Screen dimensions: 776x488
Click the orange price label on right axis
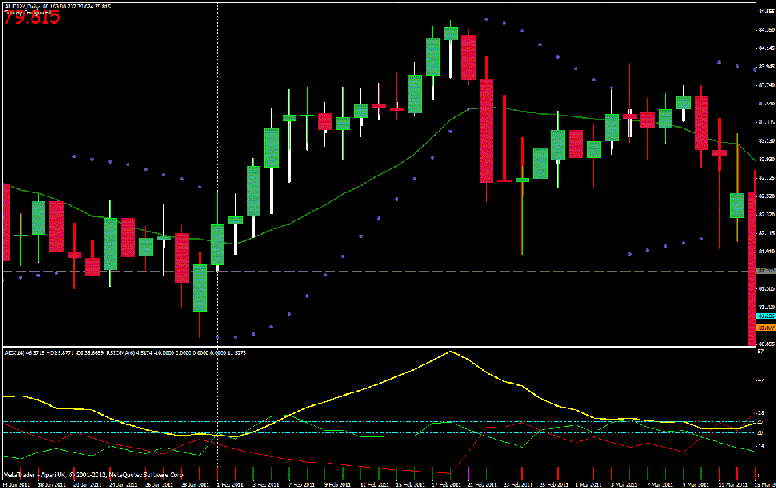[766, 327]
